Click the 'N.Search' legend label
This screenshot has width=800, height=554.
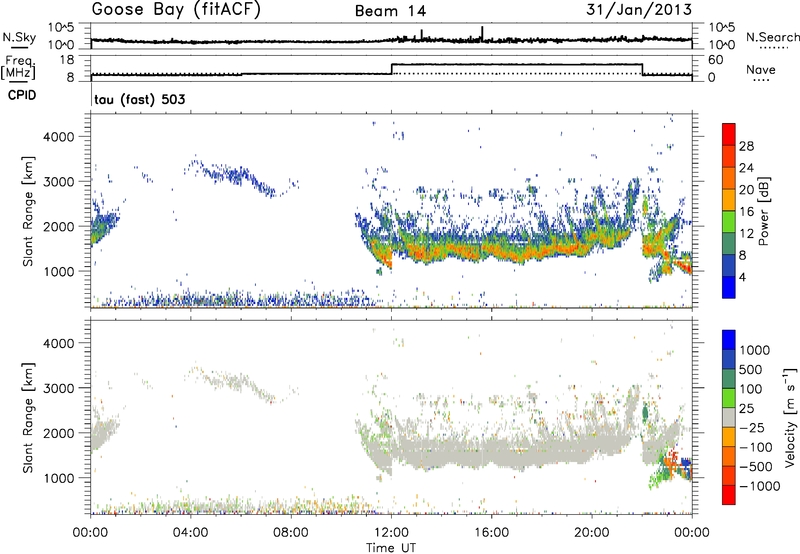tap(773, 37)
